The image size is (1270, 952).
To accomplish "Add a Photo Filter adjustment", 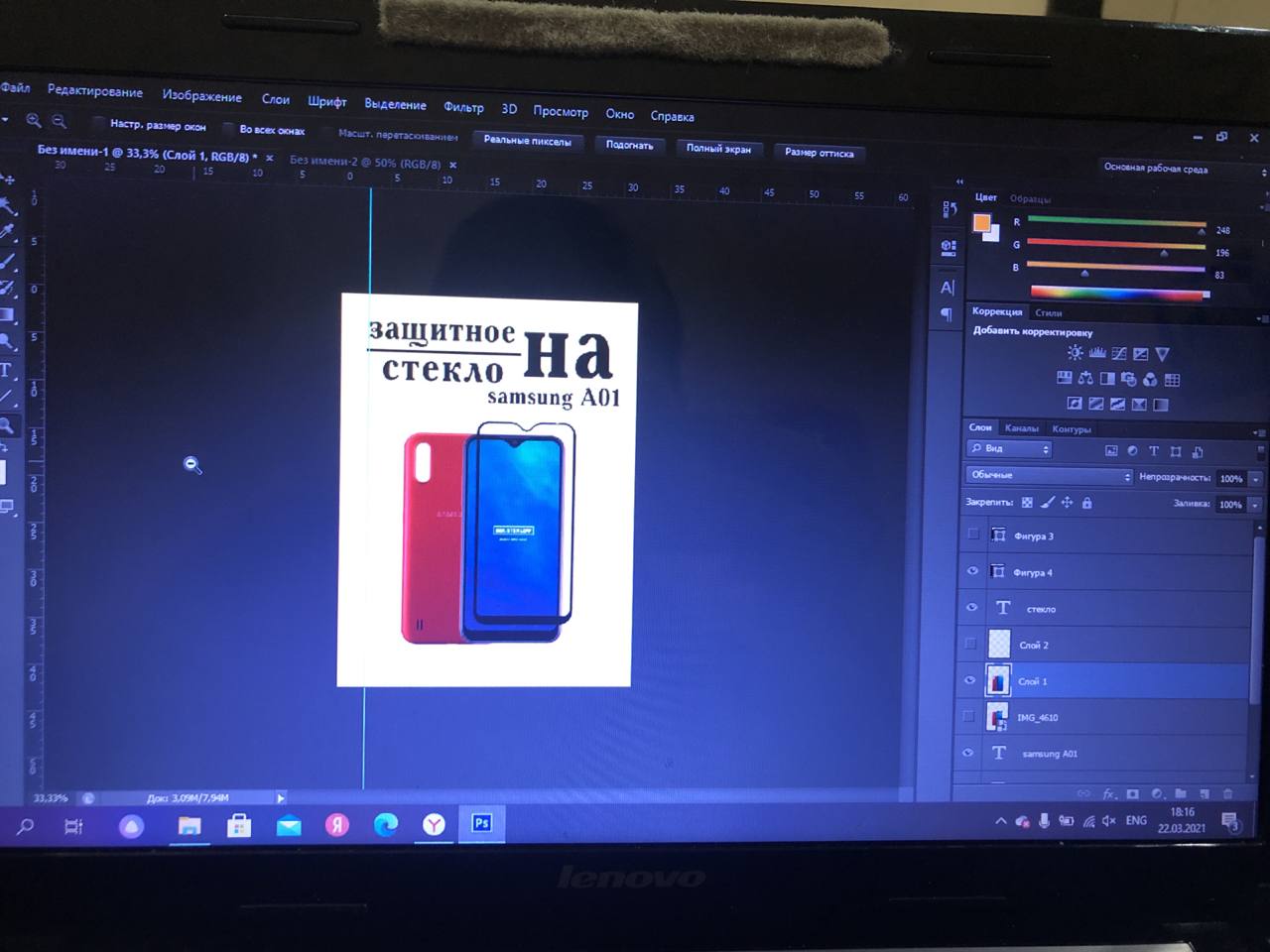I will tap(1129, 379).
